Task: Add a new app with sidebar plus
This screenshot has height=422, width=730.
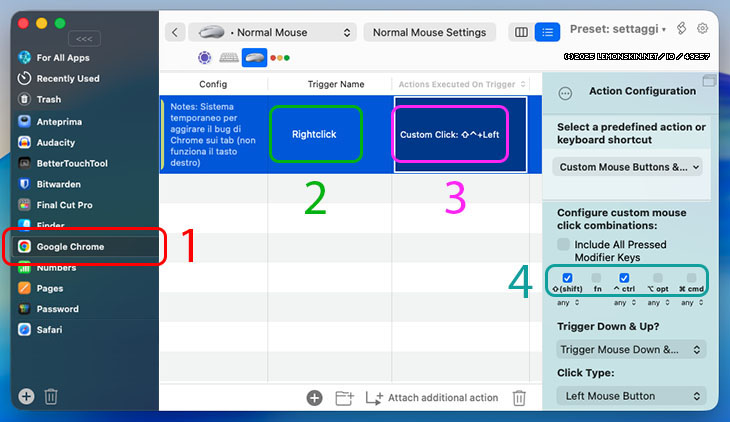Action: (x=26, y=396)
